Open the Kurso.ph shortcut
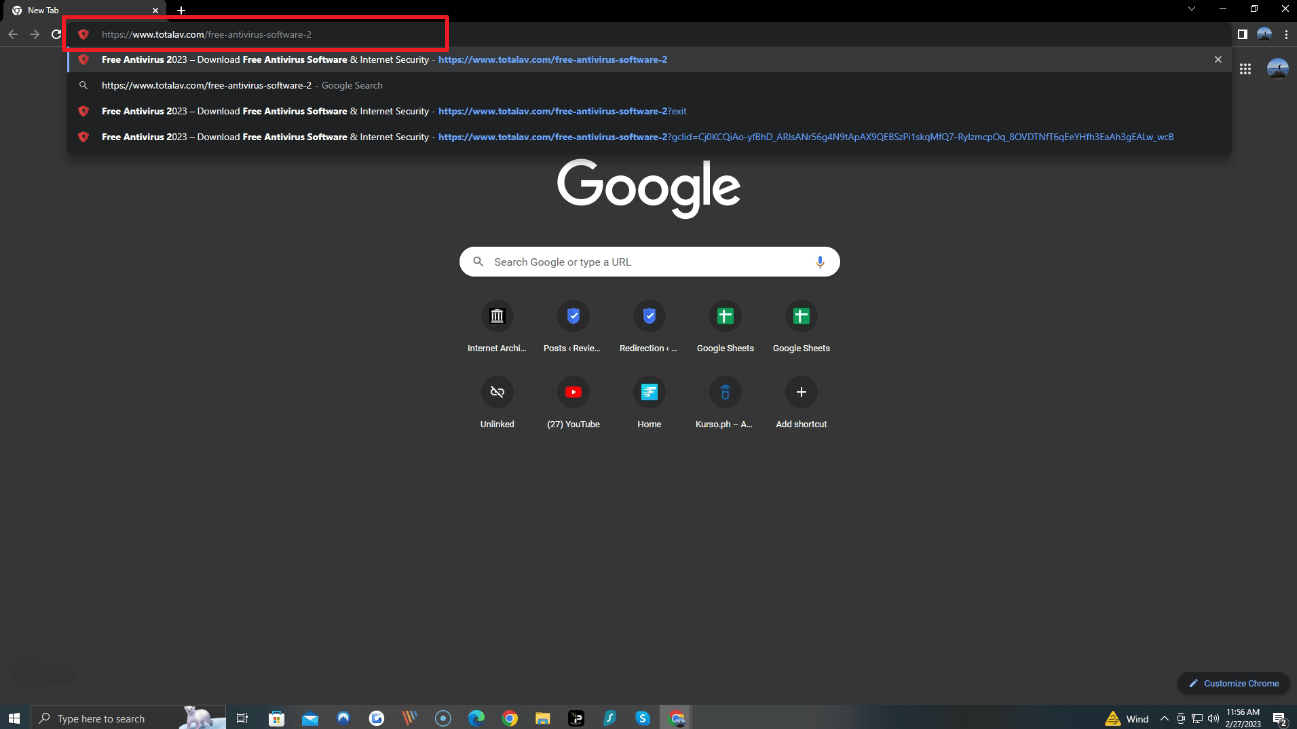1297x729 pixels. coord(725,402)
